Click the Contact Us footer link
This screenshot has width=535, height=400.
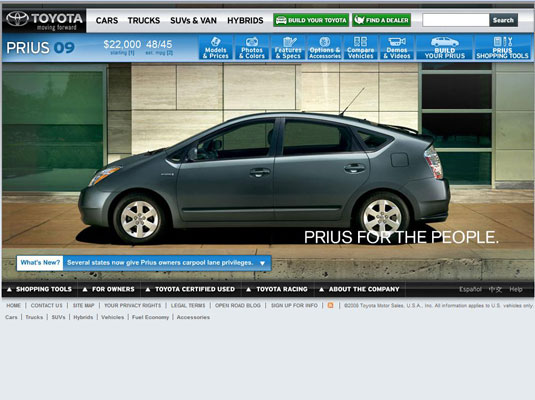point(46,305)
